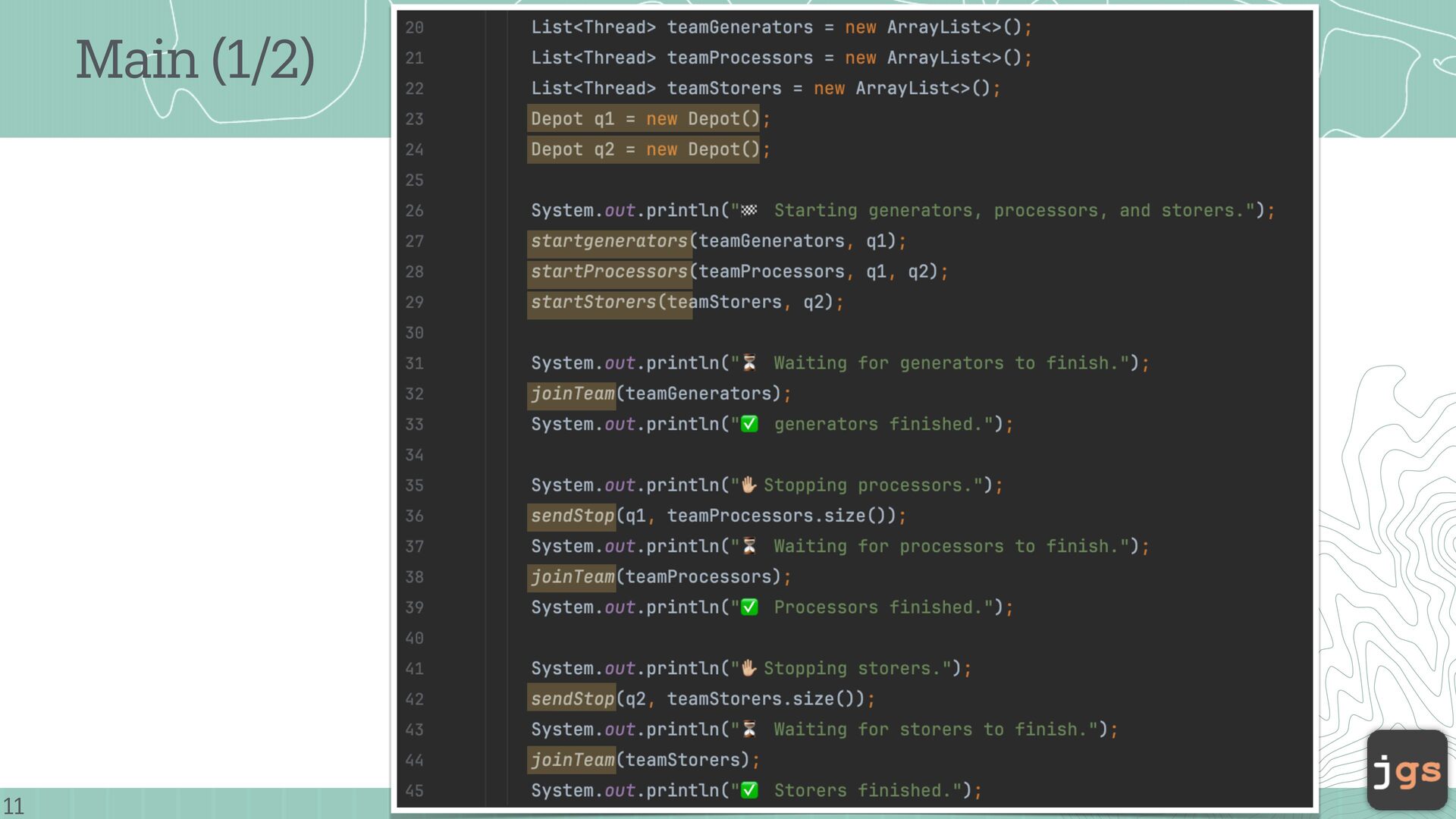This screenshot has width=1456, height=819.
Task: Click the checkered flag emoji on line 26
Action: [x=748, y=211]
